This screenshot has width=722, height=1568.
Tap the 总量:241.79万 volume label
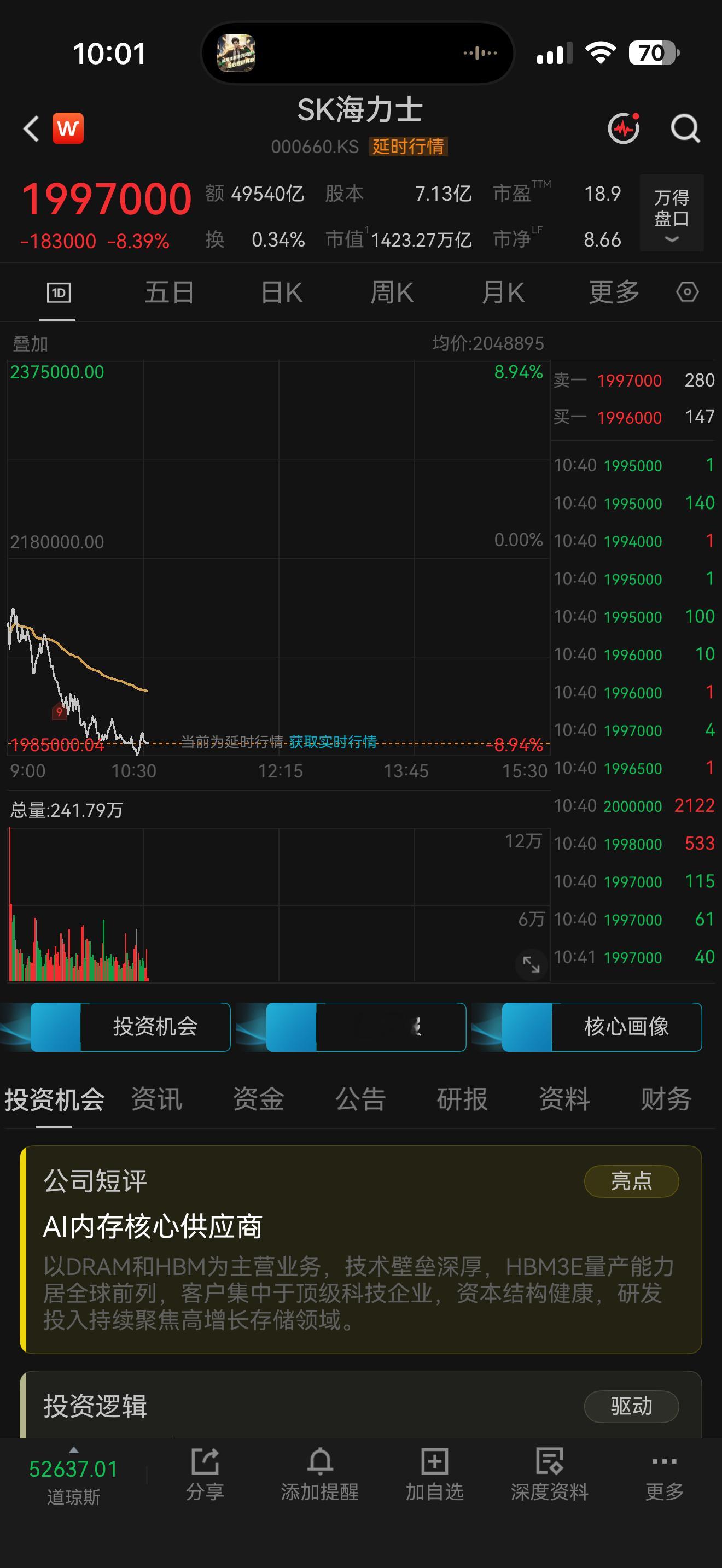tap(66, 810)
